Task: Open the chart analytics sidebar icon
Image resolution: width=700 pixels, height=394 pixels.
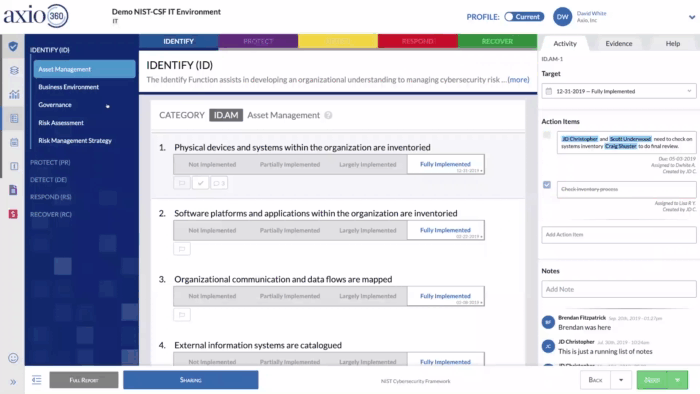Action: pos(14,94)
